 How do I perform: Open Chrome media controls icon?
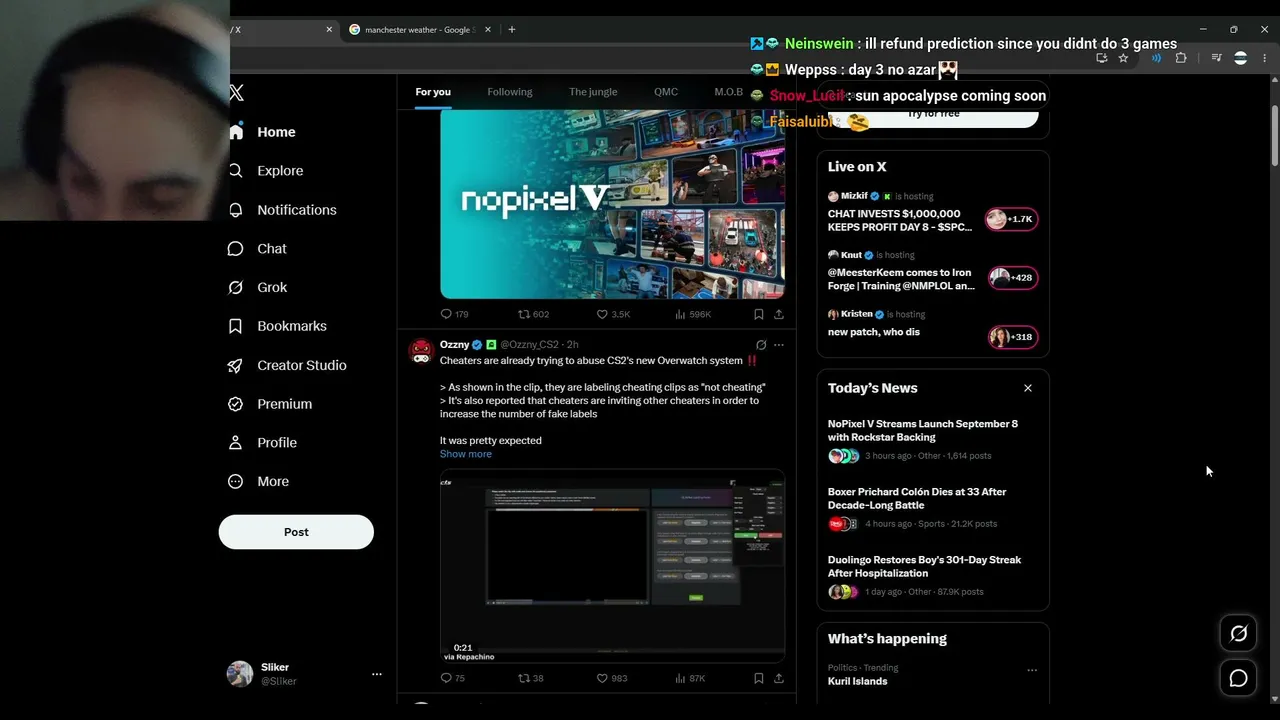1216,58
